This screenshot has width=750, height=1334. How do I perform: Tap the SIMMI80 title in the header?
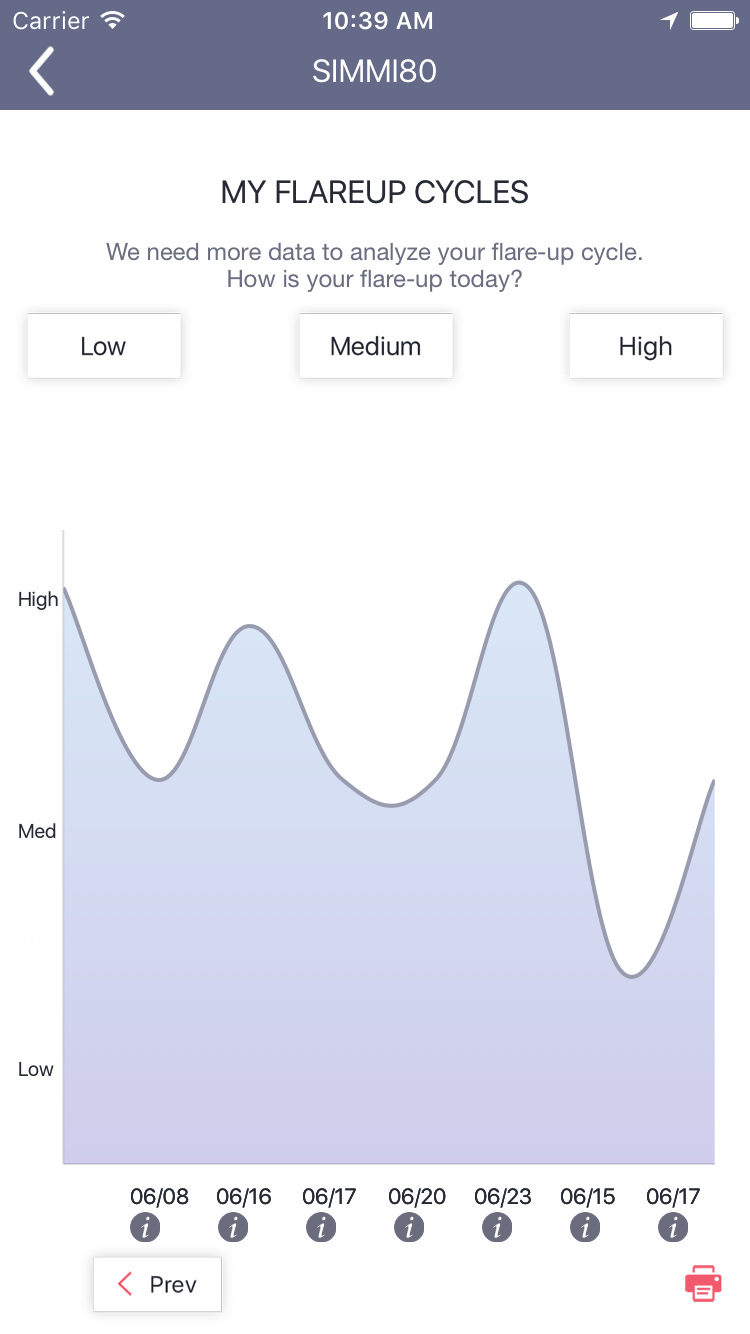374,71
